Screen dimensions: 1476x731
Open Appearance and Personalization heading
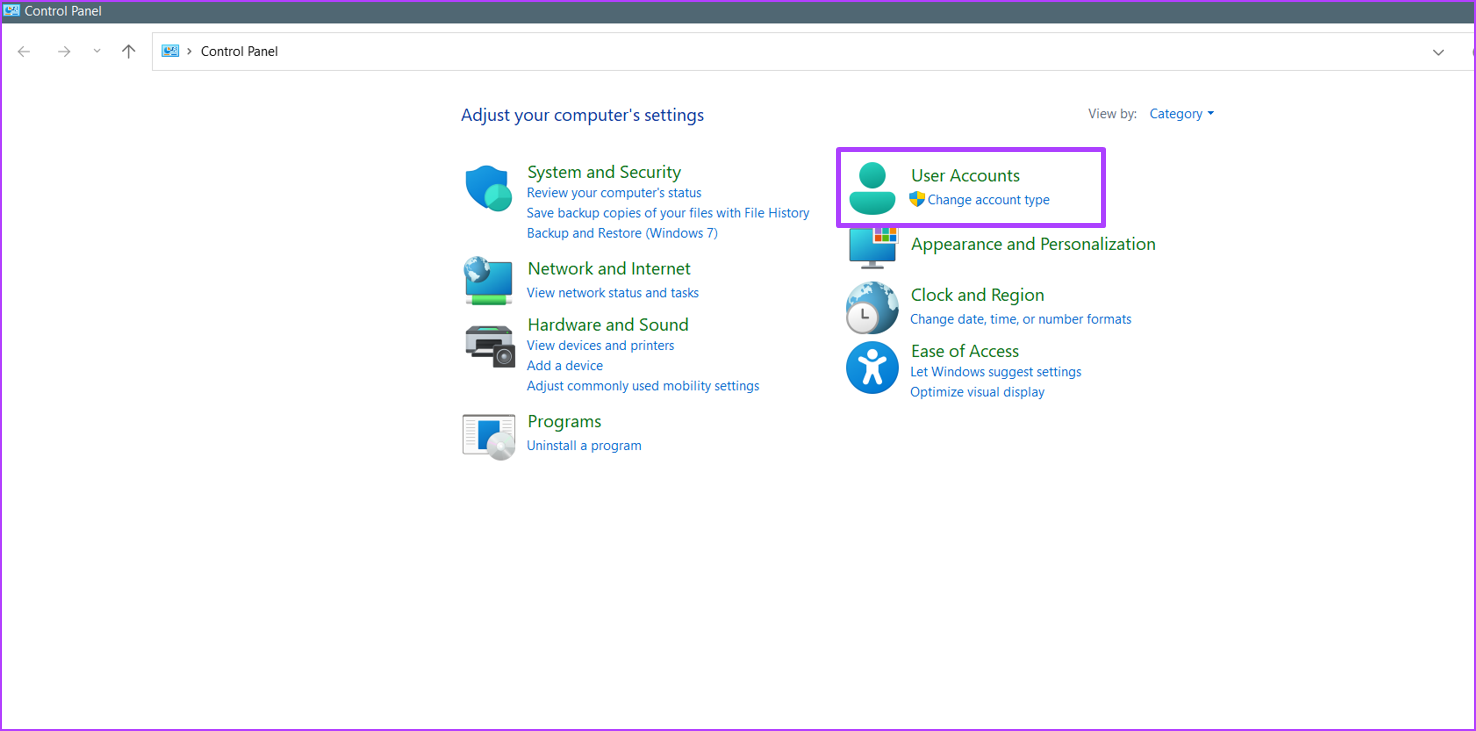pyautogui.click(x=1033, y=245)
